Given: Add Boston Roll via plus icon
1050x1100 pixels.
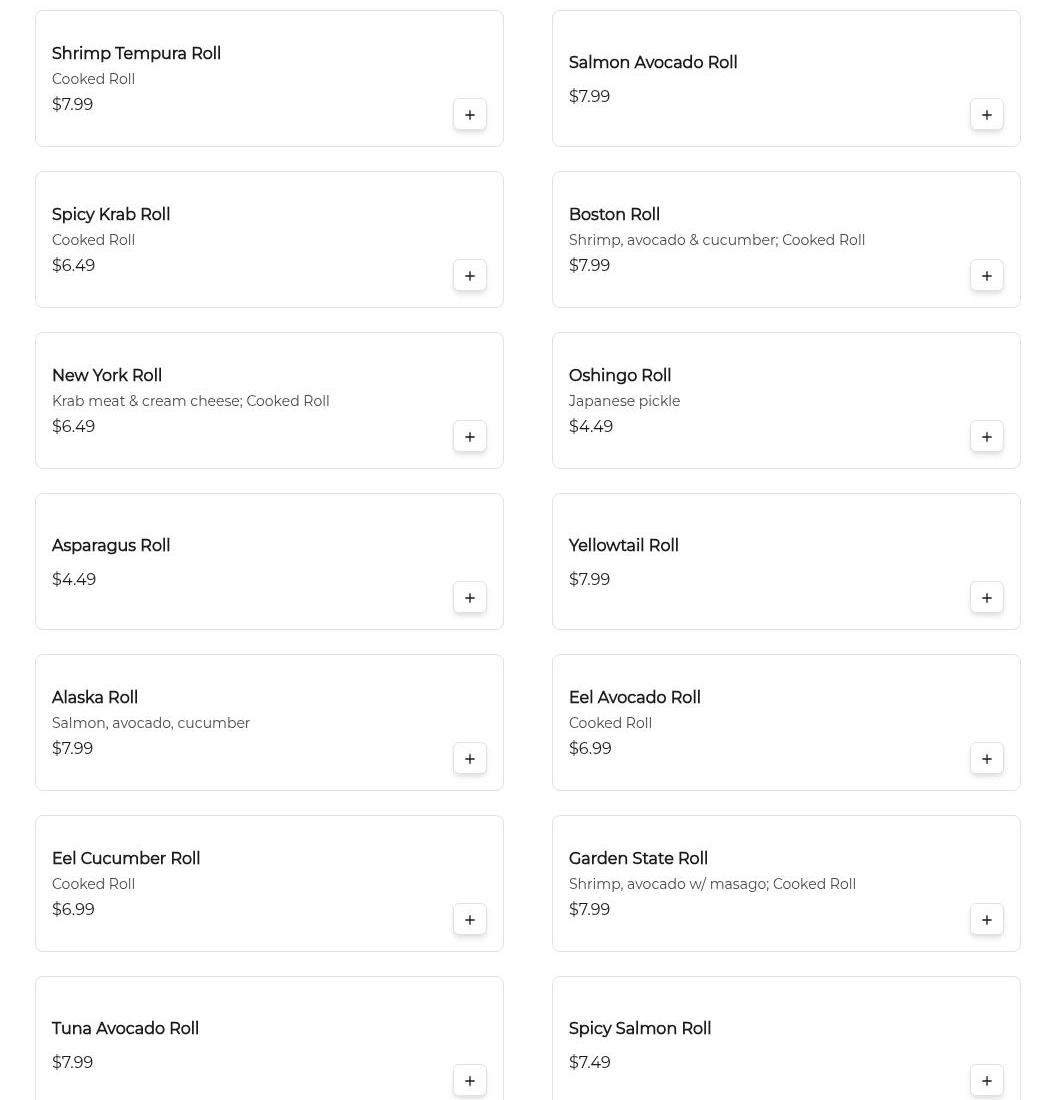Looking at the screenshot, I should click(987, 276).
